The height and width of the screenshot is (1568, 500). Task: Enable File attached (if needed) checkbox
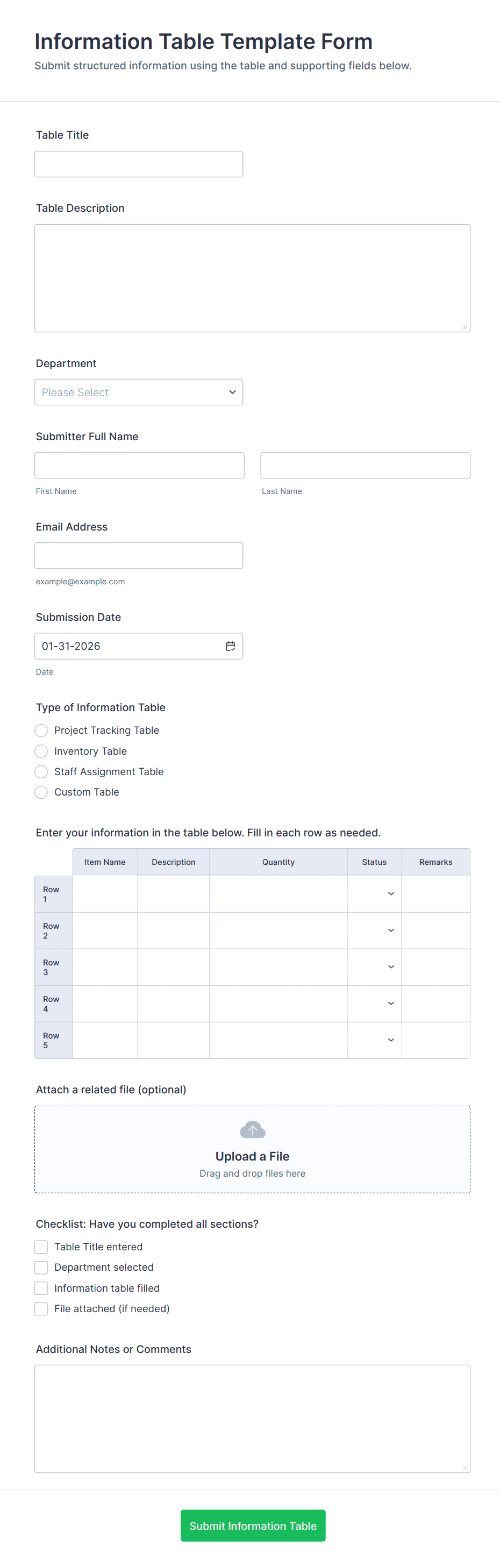(x=41, y=1309)
